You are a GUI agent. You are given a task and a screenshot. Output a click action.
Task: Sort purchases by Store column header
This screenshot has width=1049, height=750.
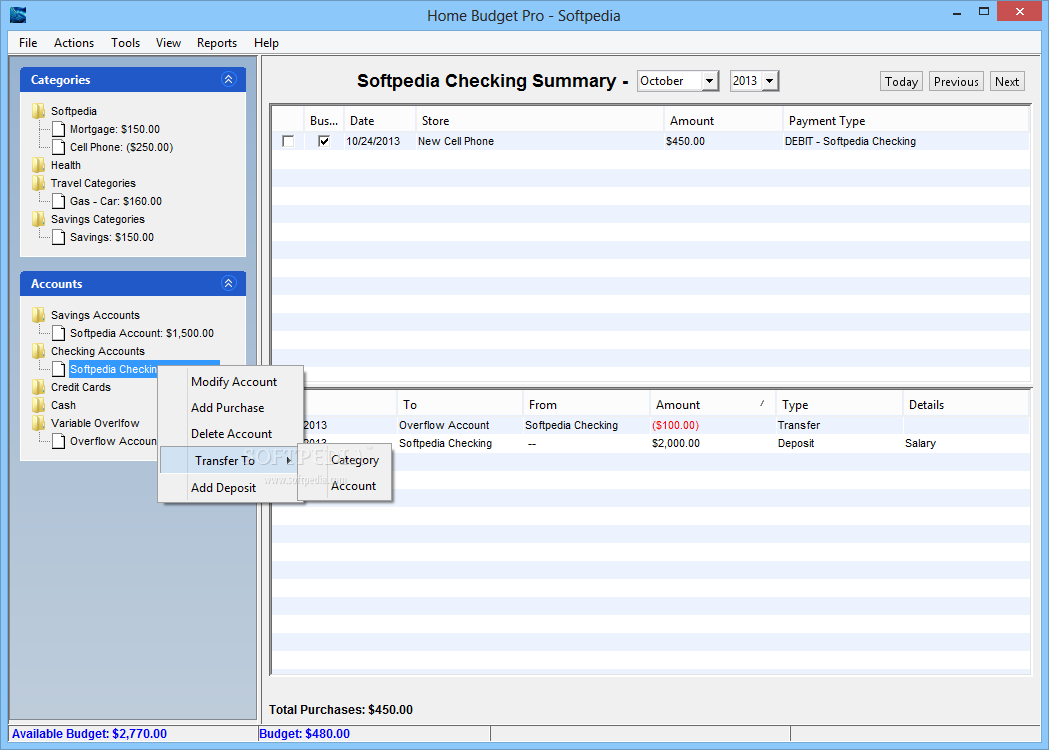pyautogui.click(x=539, y=121)
